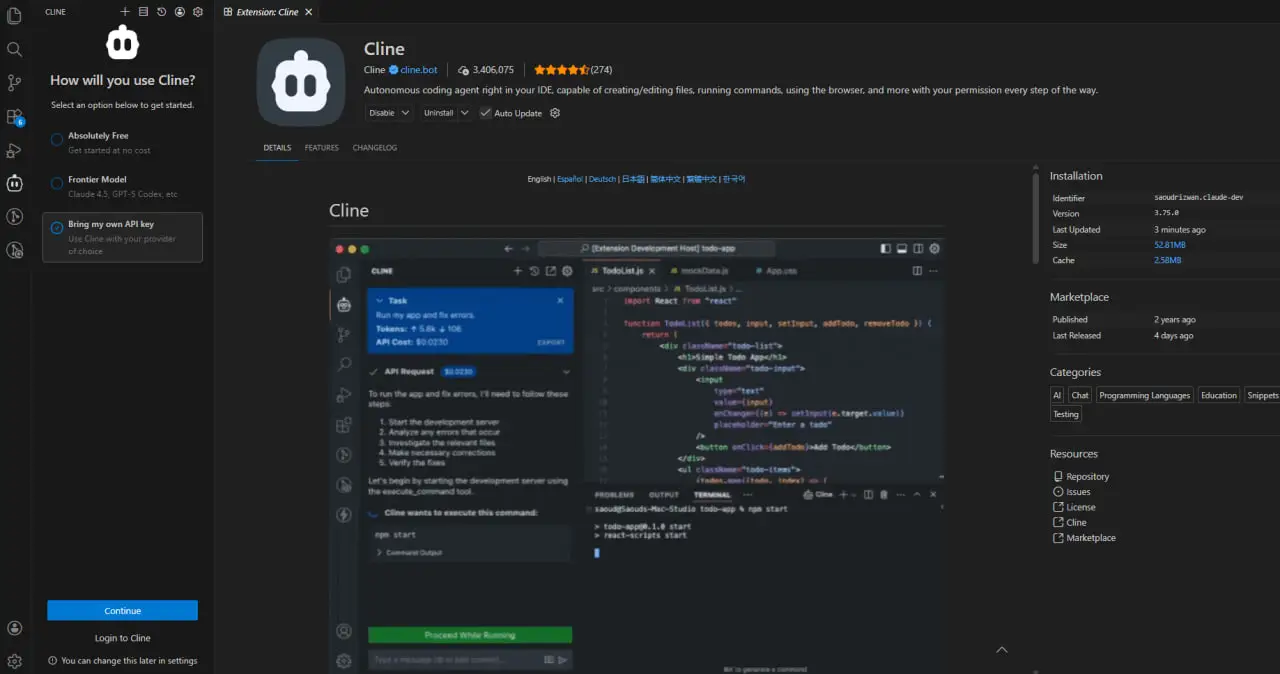Open Source Control in the activity bar

[14, 83]
